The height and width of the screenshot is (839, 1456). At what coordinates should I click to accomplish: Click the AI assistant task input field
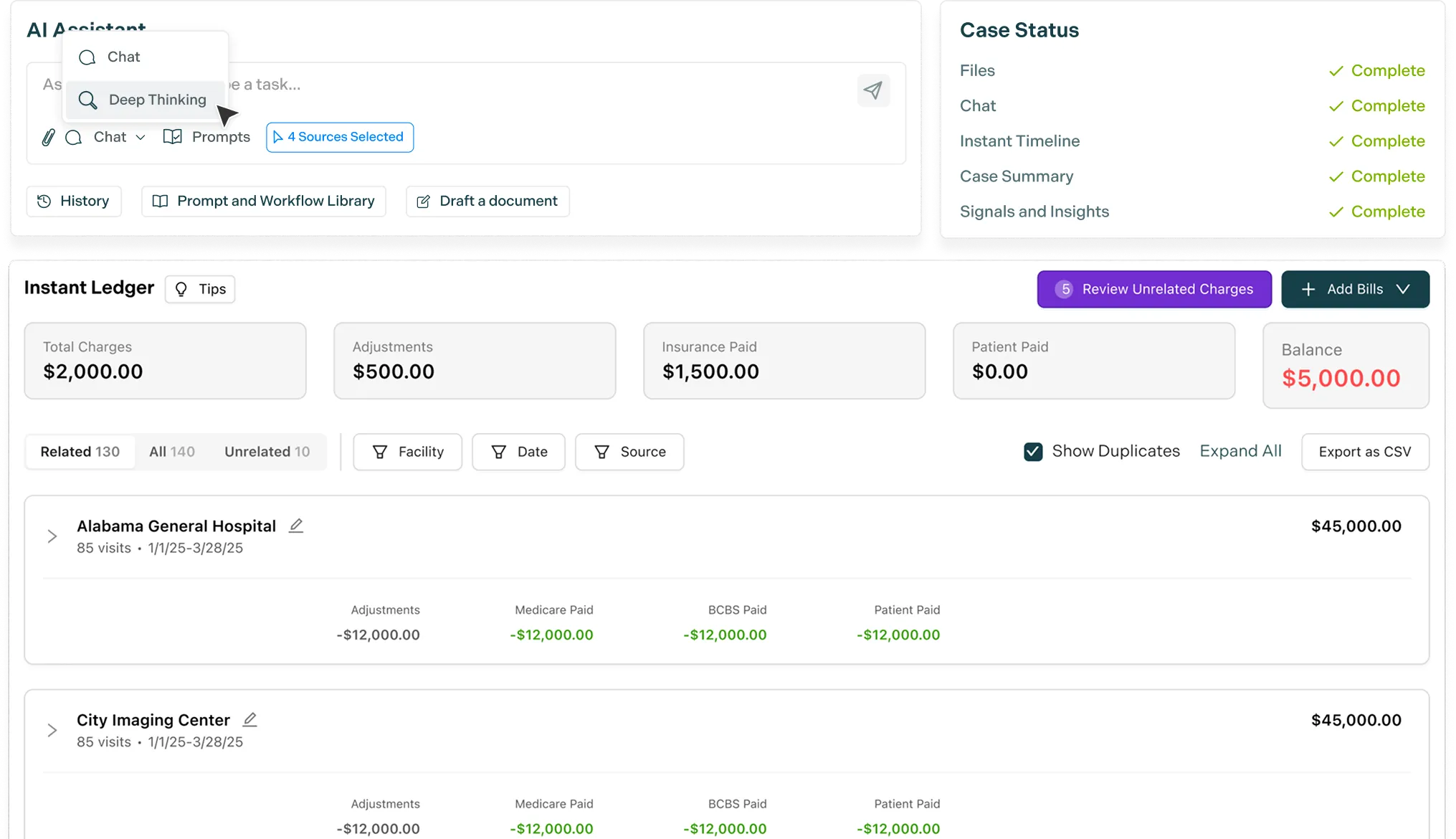pyautogui.click(x=502, y=85)
